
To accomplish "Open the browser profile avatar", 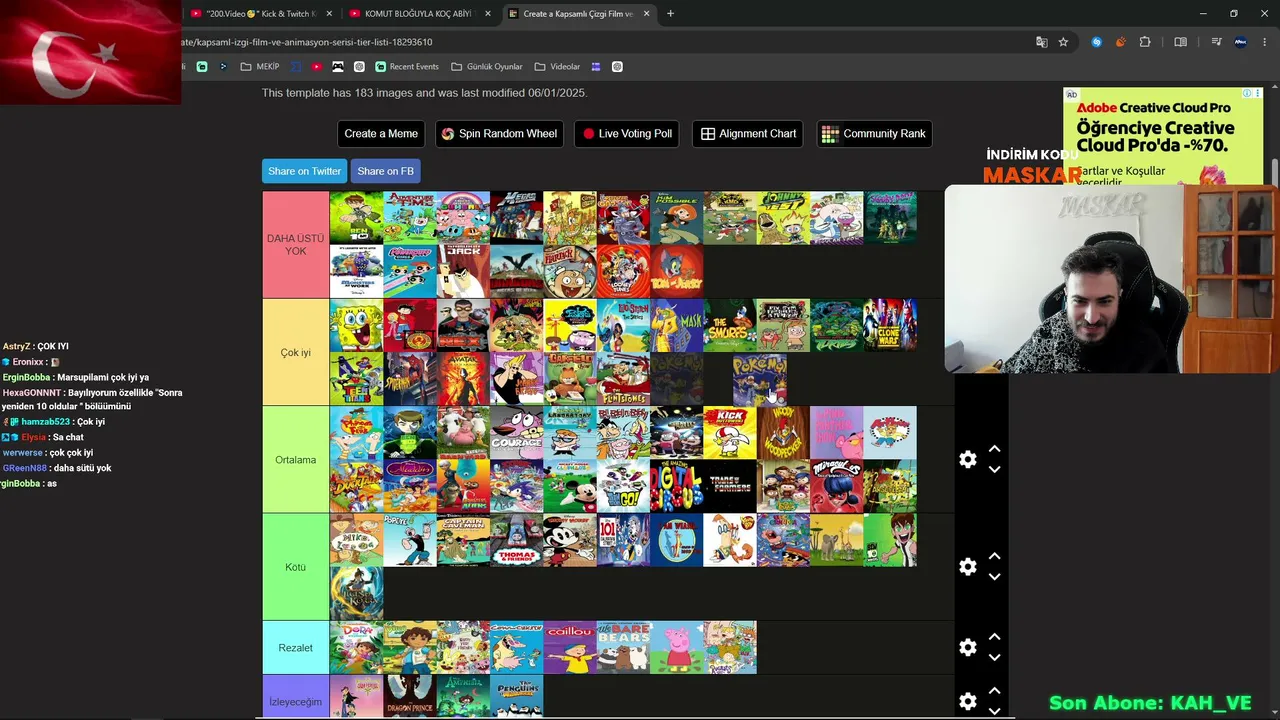I will (1241, 42).
